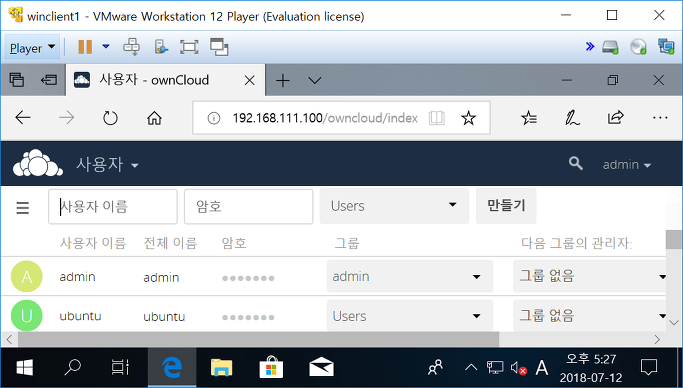Click the ubuntu row password dots
The image size is (683, 388).
pyautogui.click(x=248, y=318)
